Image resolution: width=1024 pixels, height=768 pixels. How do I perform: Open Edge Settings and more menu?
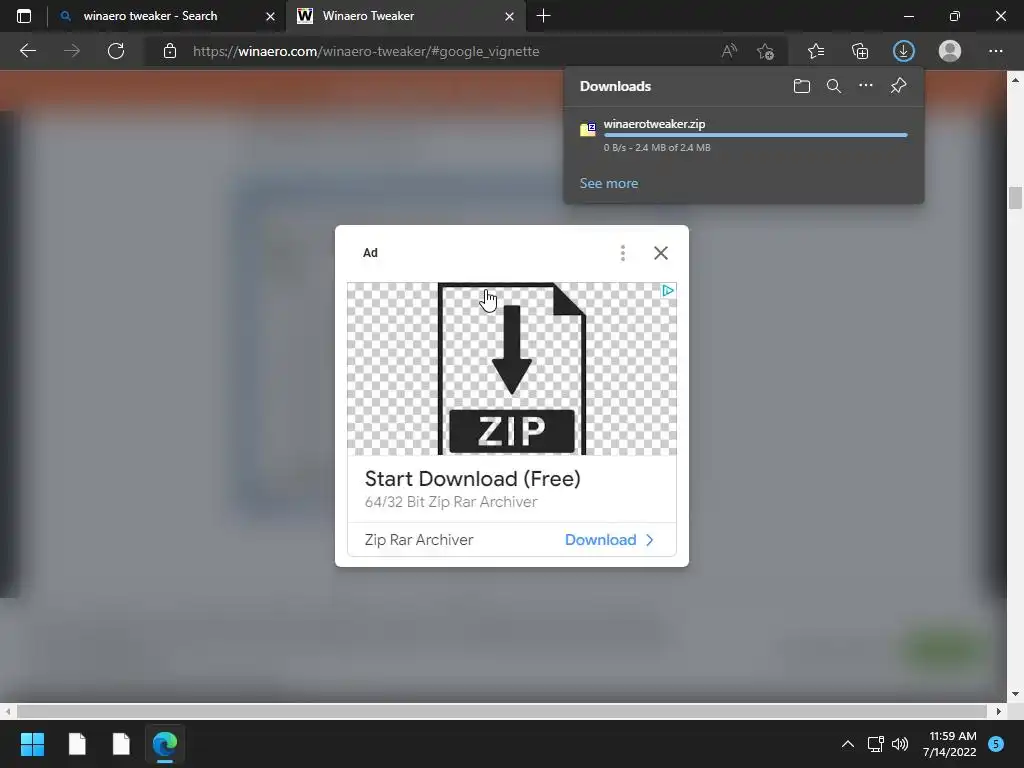click(x=995, y=51)
